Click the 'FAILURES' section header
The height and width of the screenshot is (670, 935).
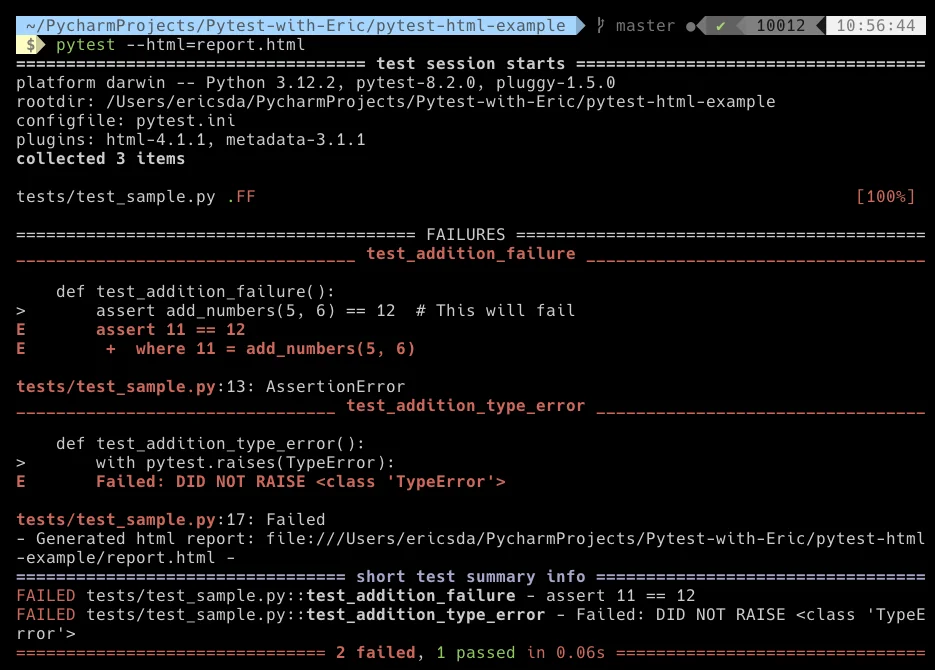(x=466, y=235)
